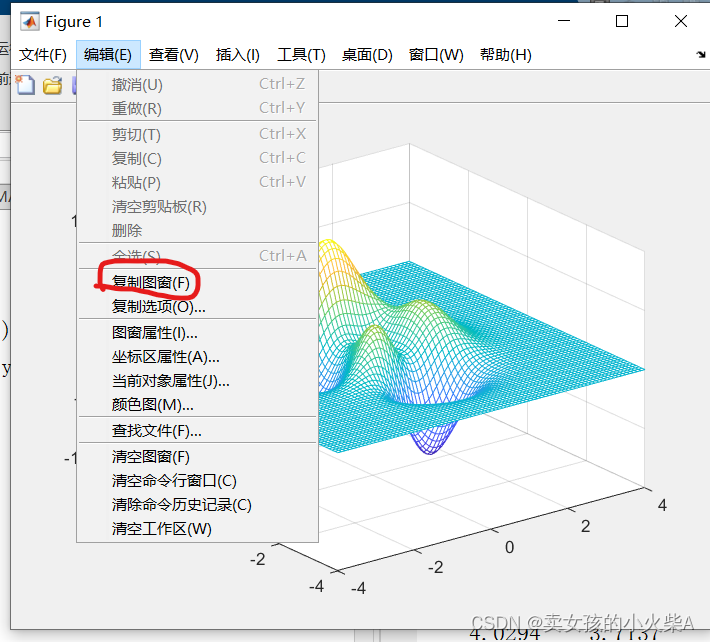
Task: Open 图窗属性(I)... dialog
Action: click(x=197, y=333)
